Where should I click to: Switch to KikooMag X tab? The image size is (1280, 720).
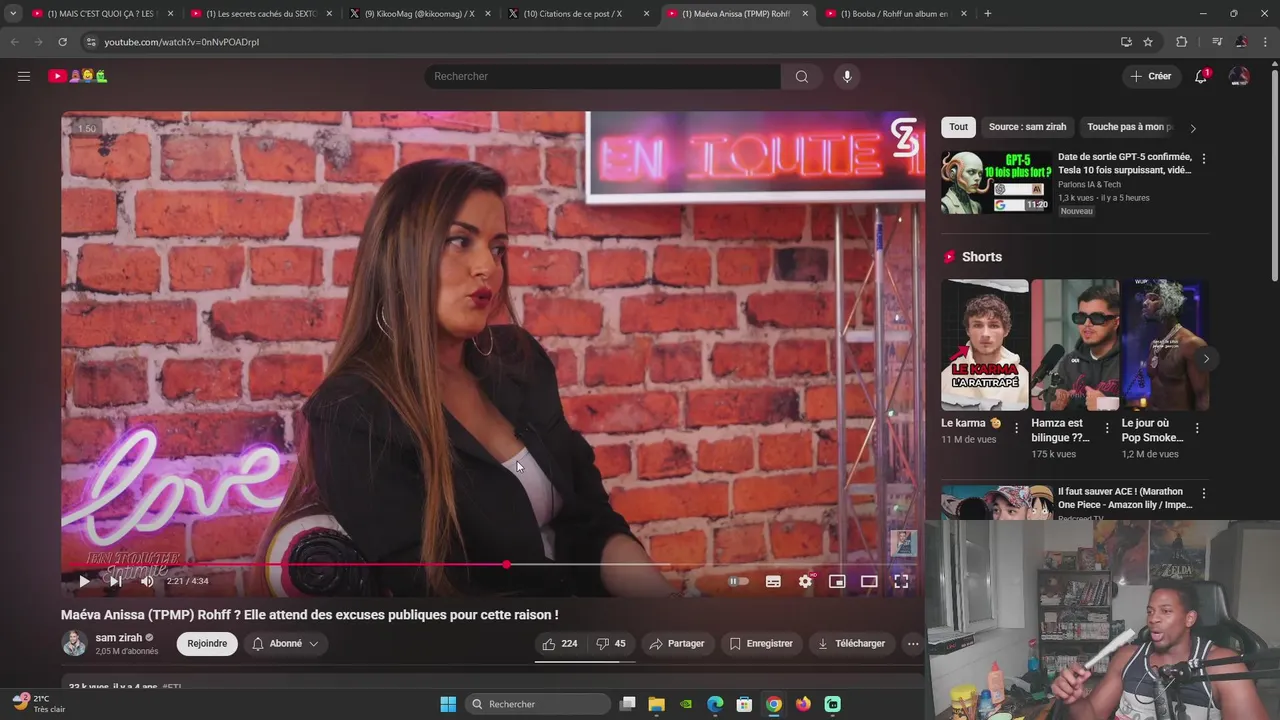click(418, 14)
